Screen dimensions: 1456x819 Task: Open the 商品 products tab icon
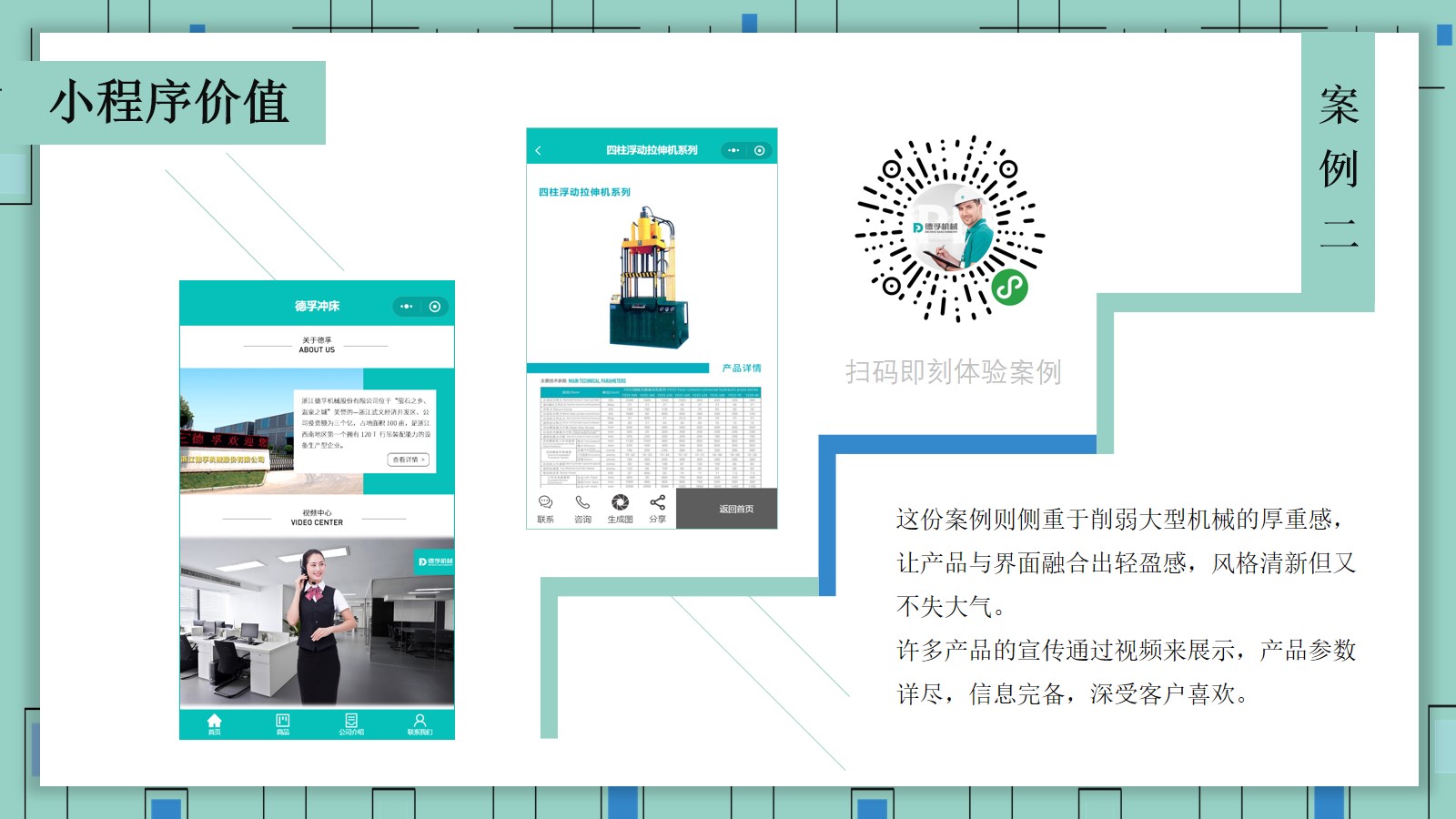283,723
